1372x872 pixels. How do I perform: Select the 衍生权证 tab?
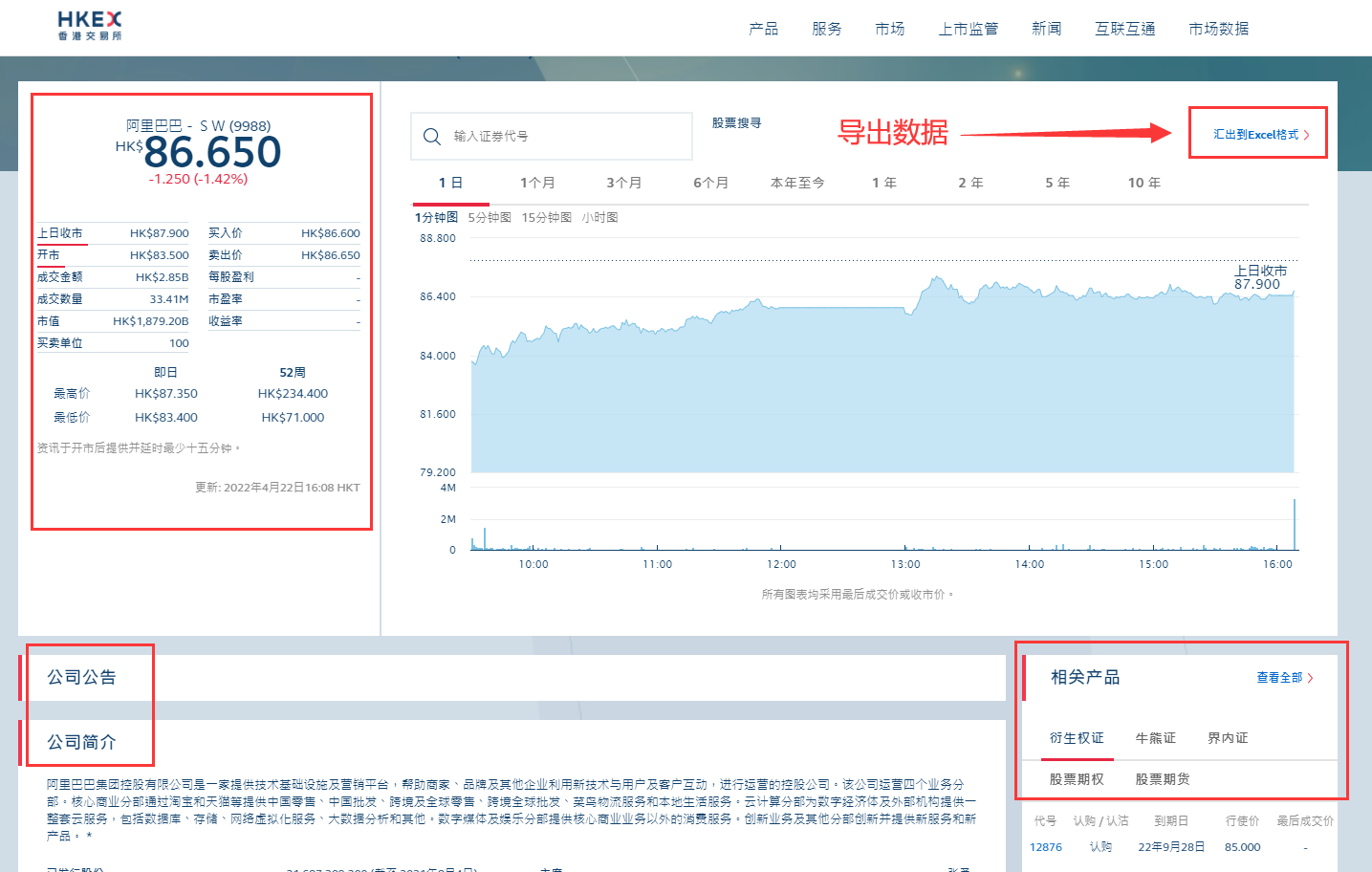(1077, 738)
